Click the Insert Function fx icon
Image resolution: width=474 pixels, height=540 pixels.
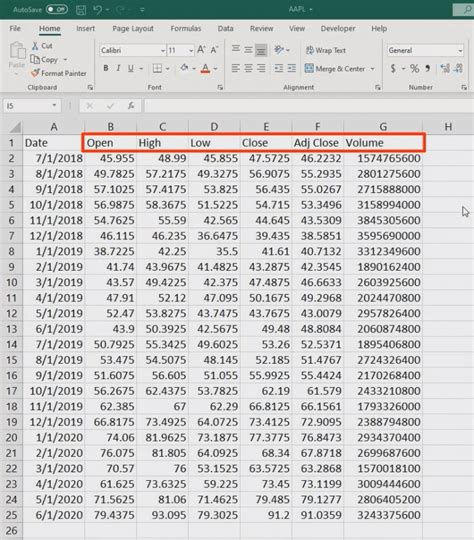131,106
